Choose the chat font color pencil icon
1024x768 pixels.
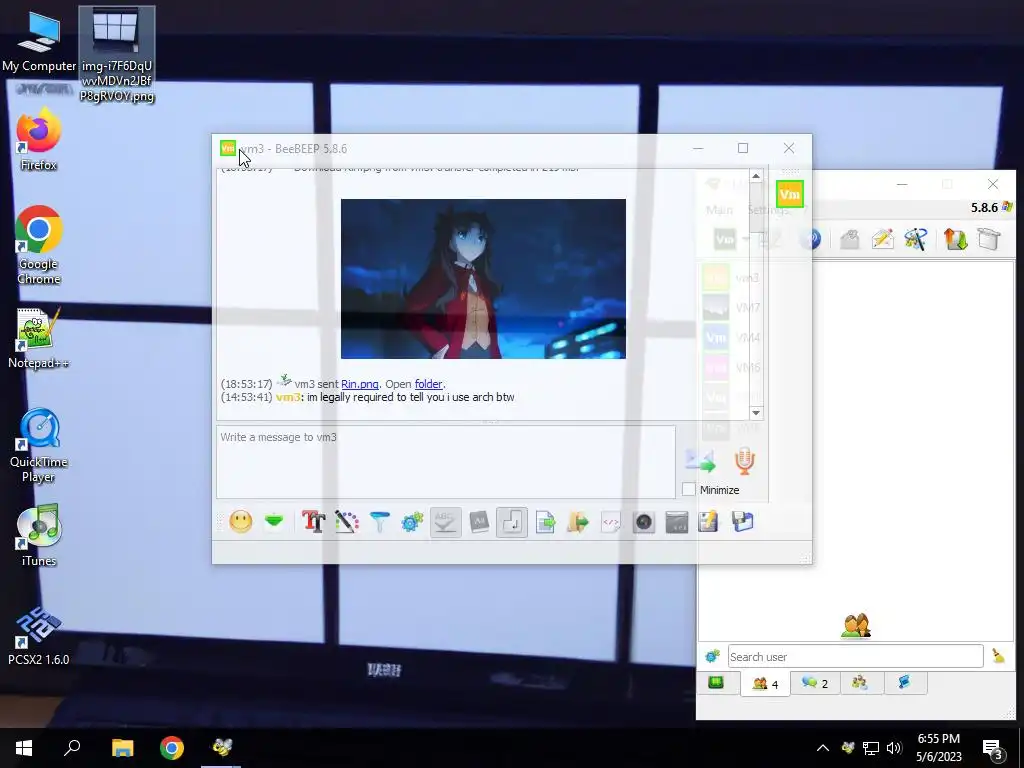click(347, 522)
